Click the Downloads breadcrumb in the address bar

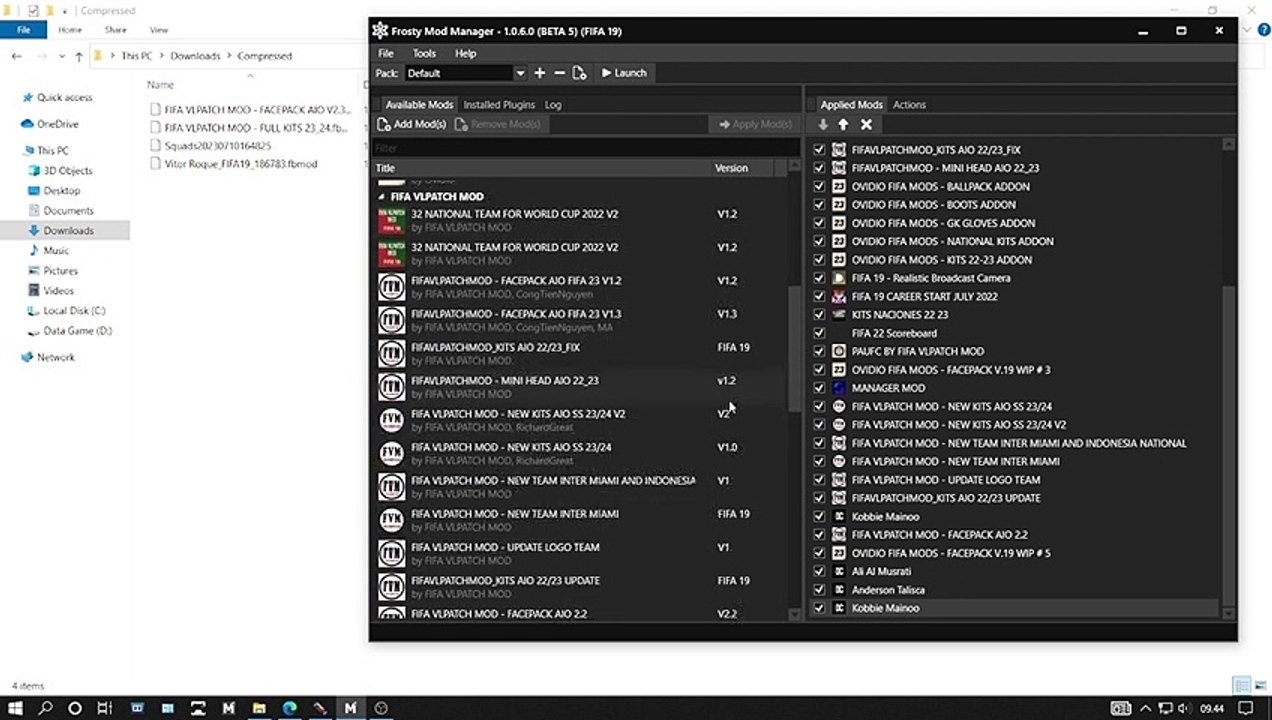pos(195,56)
